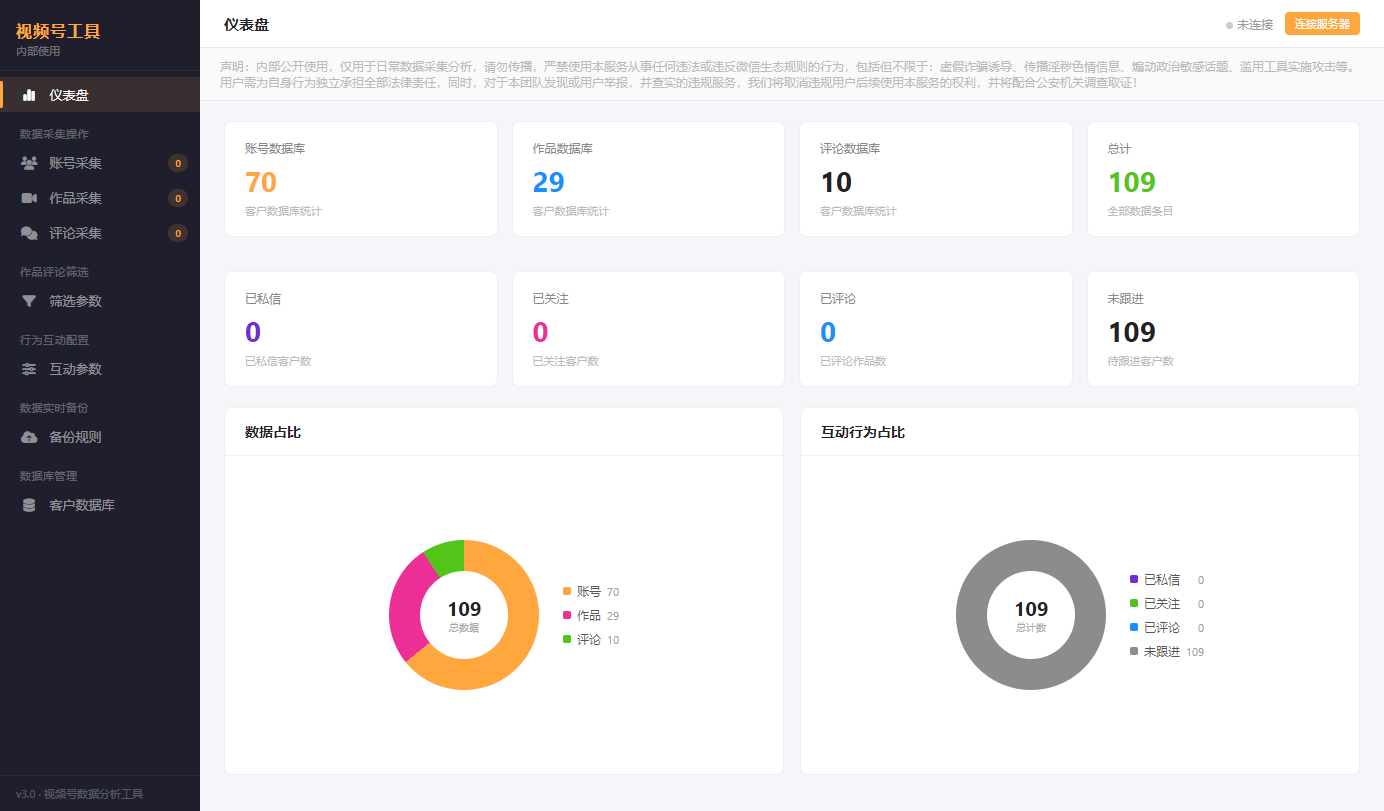Click the 作品数据库 value 29
This screenshot has height=811, width=1384.
coord(549,182)
